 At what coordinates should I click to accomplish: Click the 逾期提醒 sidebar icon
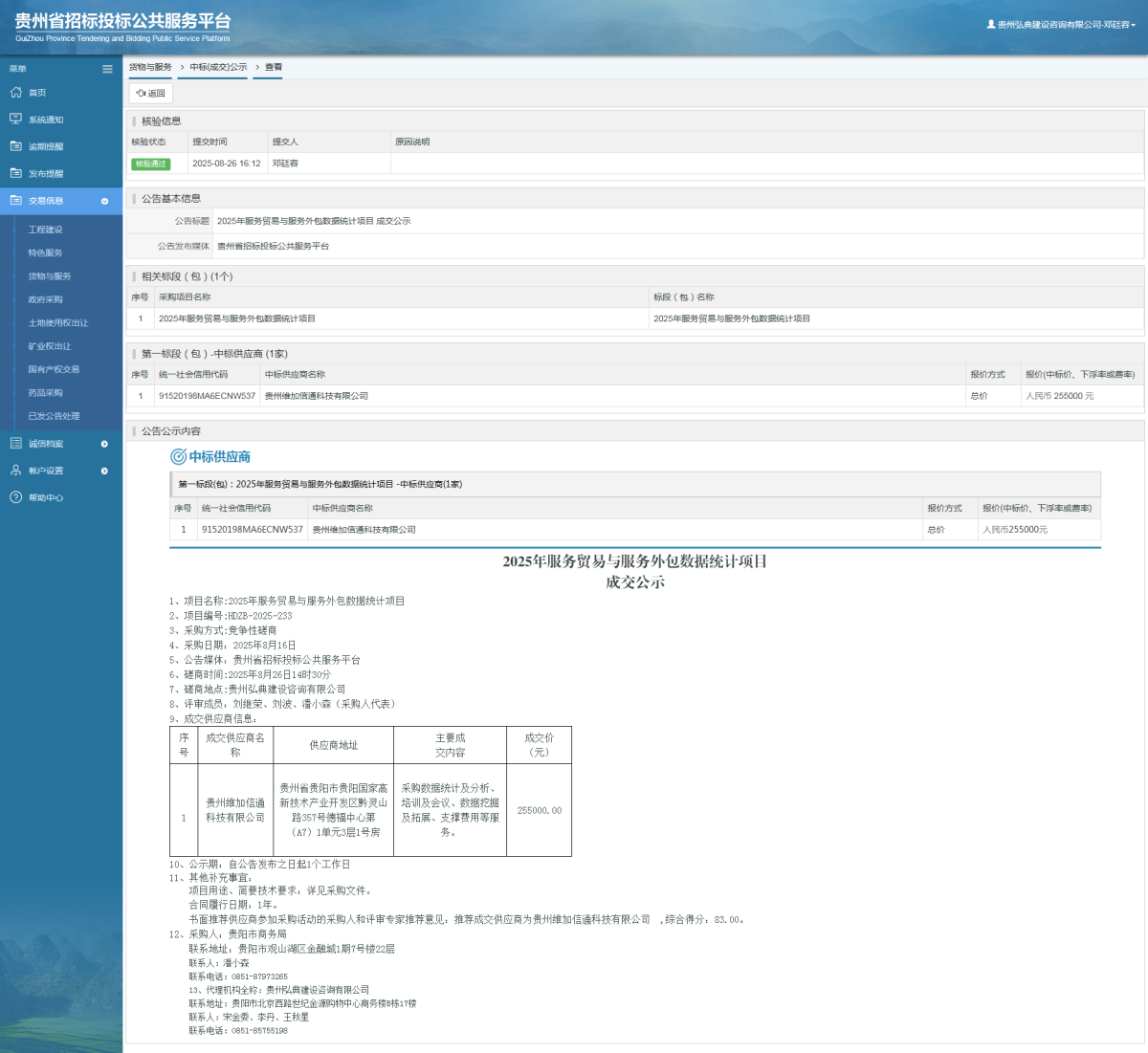pyautogui.click(x=15, y=146)
